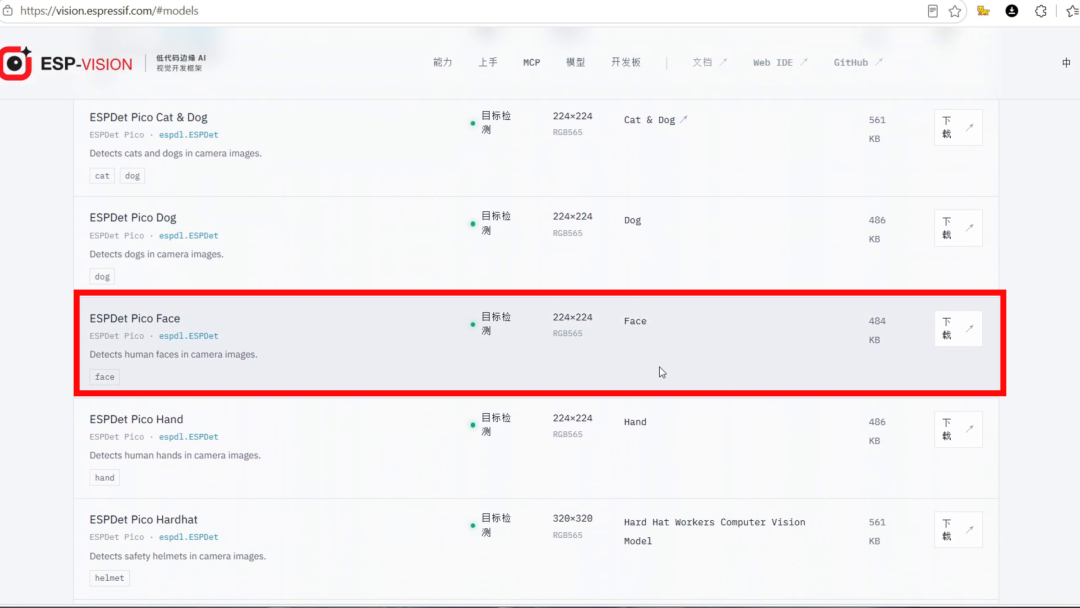Open the 开发板 nav menu item
Screen dimensions: 1080x608
pos(625,62)
